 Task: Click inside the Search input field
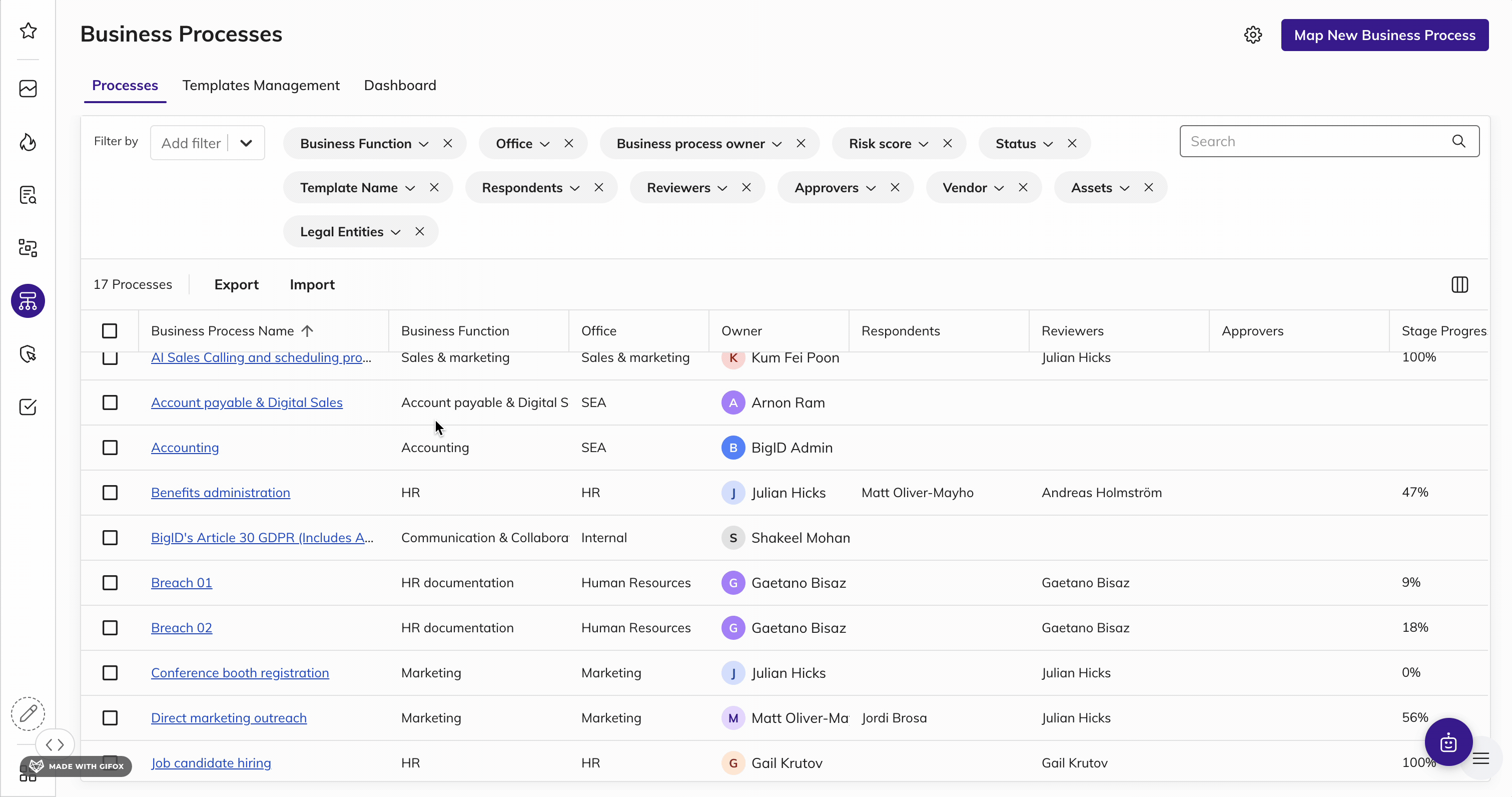(x=1309, y=141)
